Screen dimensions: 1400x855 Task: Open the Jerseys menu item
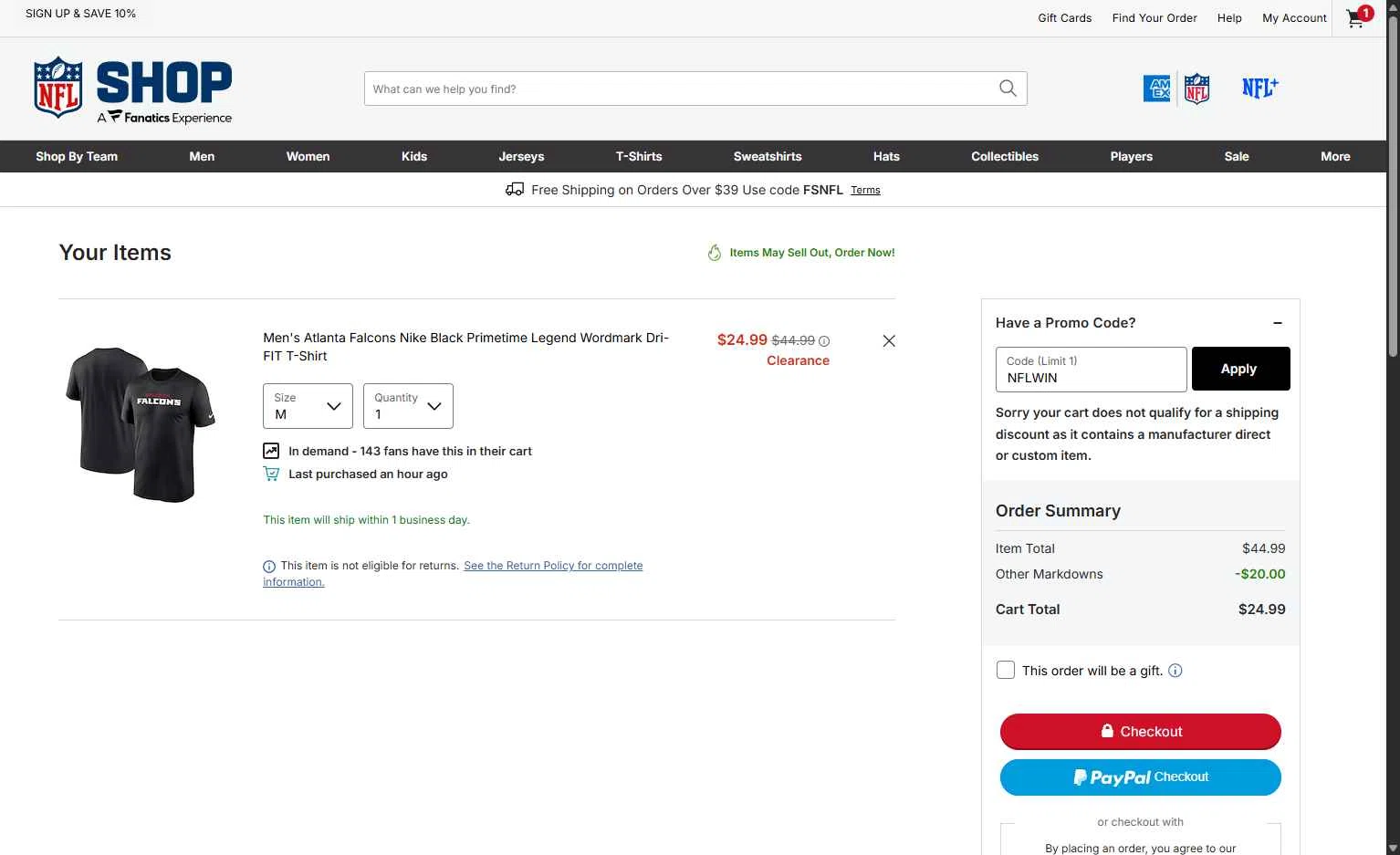(521, 156)
